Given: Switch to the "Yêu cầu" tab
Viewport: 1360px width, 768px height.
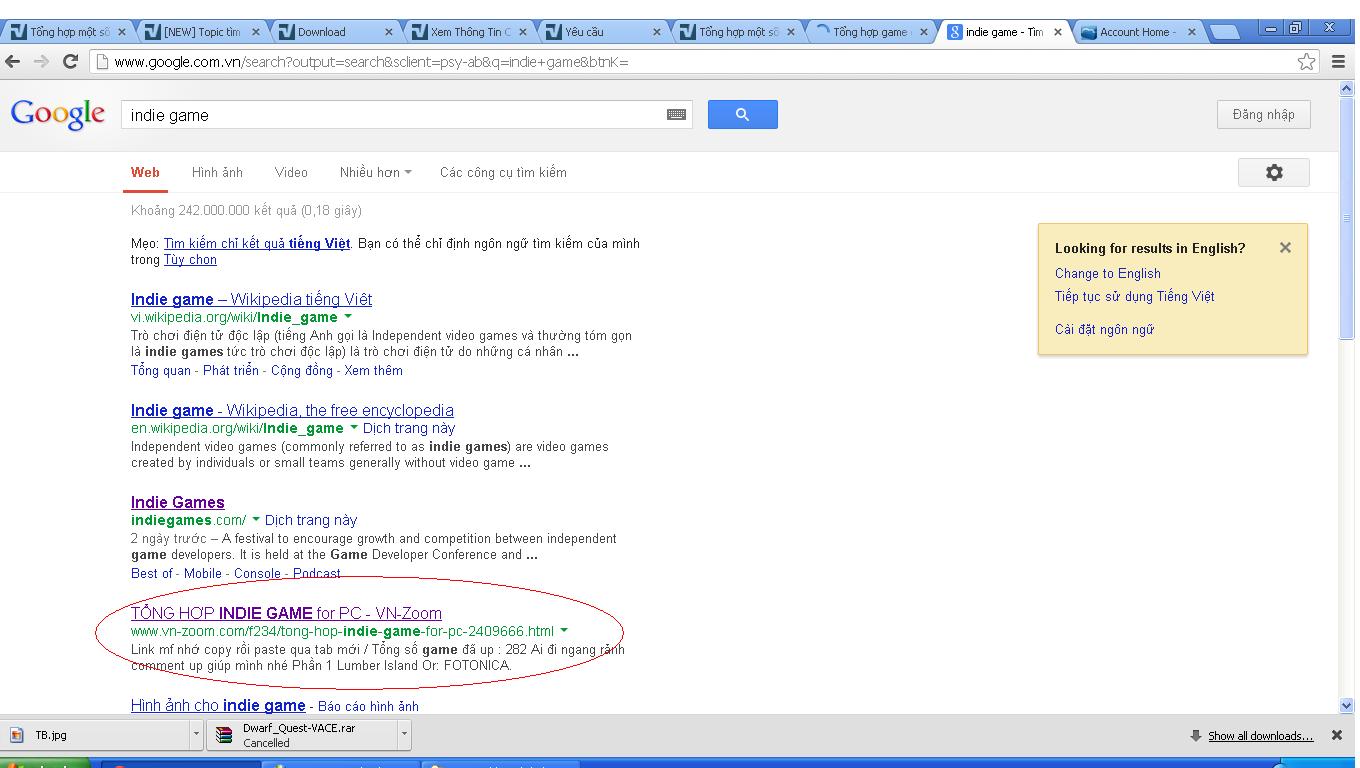Looking at the screenshot, I should pos(603,32).
